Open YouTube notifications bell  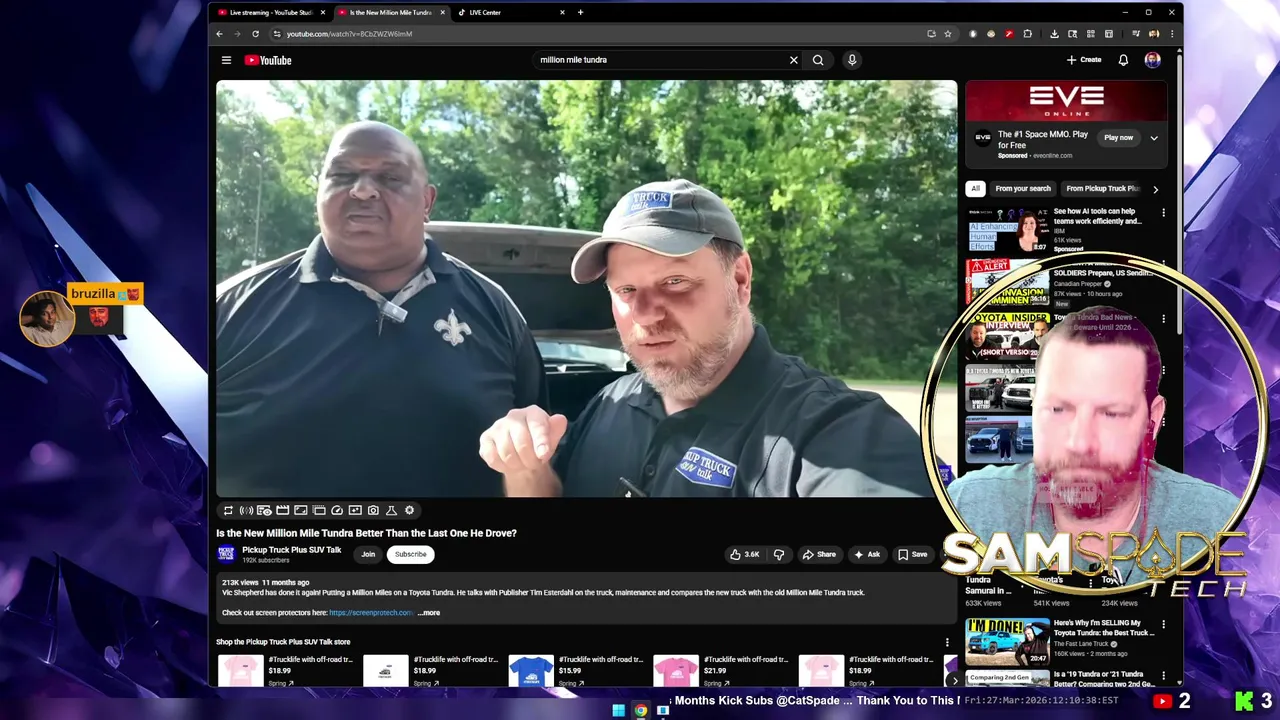1123,60
